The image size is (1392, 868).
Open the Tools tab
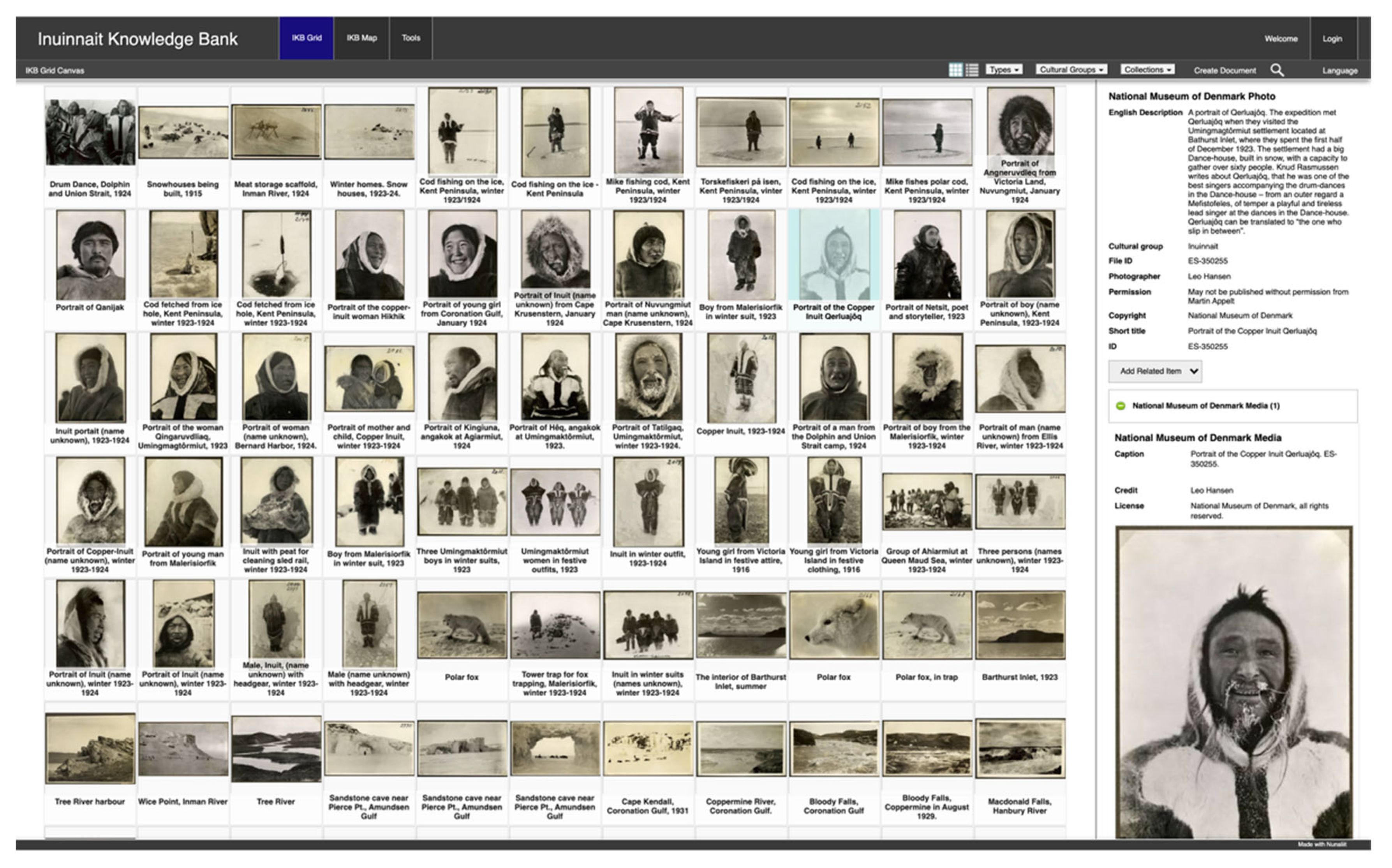pyautogui.click(x=411, y=38)
